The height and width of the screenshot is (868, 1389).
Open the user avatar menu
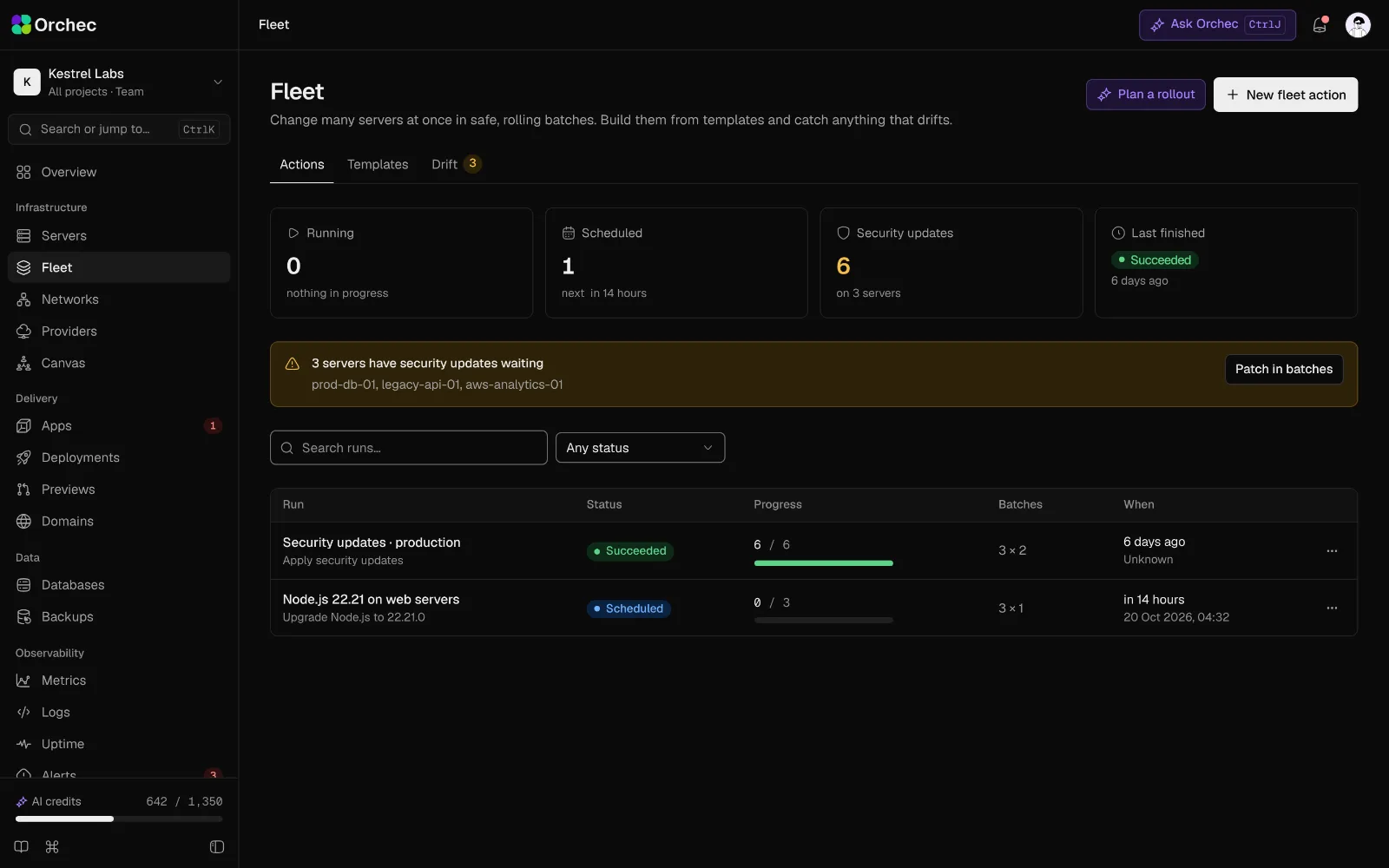tap(1358, 24)
